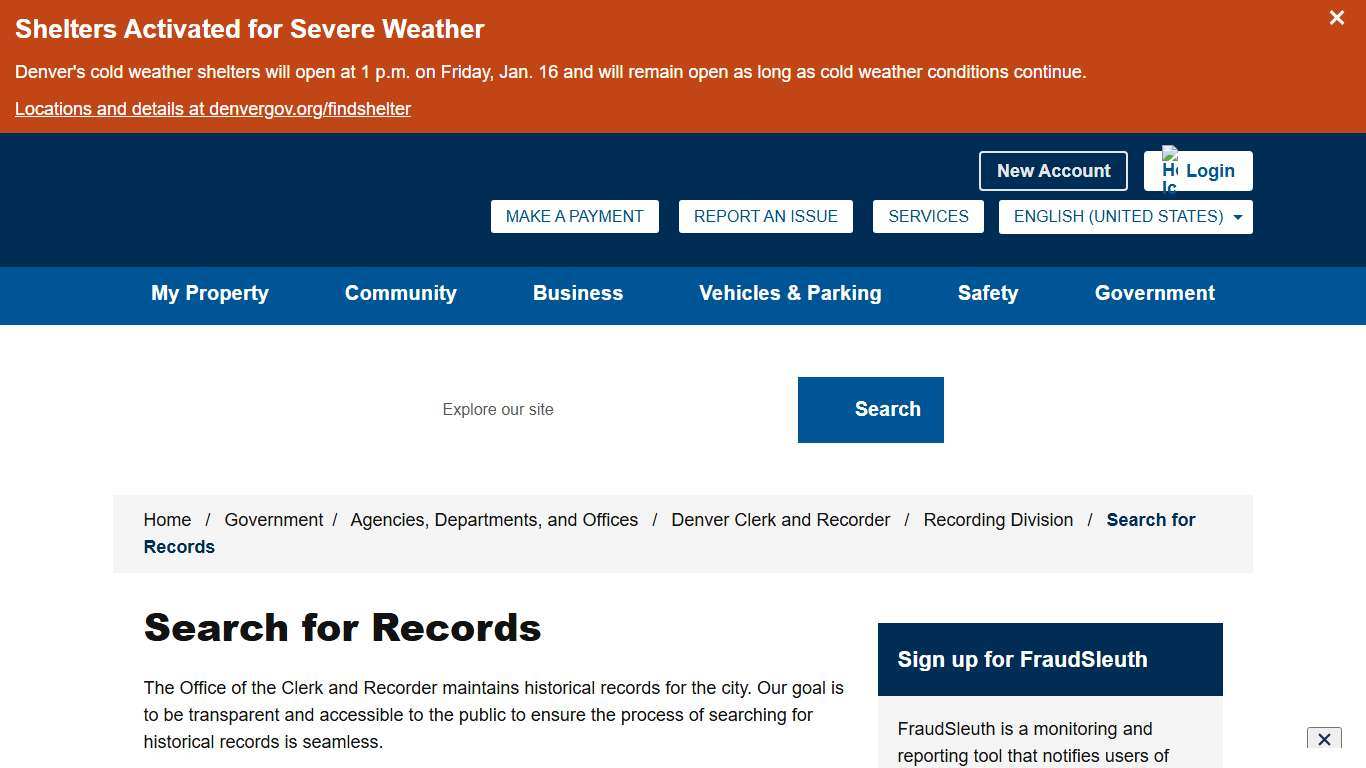The image size is (1366, 768).
Task: Click the MAKE A PAYMENT button
Action: pos(574,216)
